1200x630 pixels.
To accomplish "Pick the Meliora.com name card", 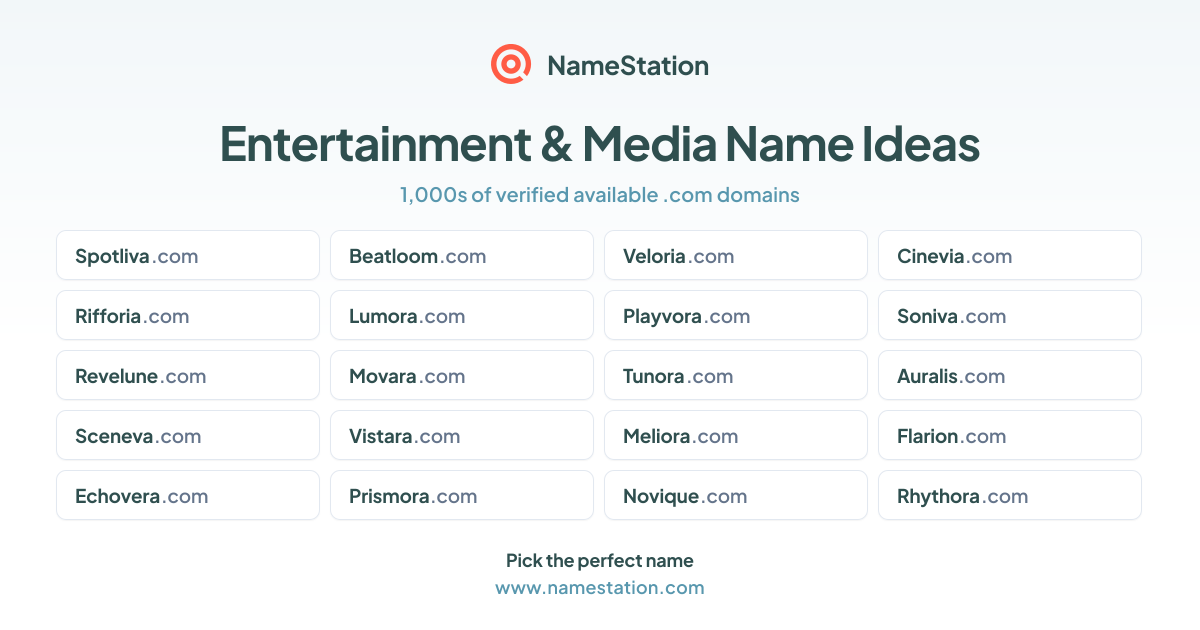I will click(736, 435).
